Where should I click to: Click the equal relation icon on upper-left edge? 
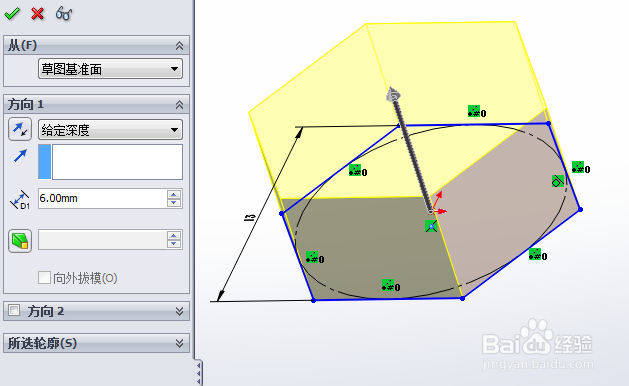(x=358, y=171)
